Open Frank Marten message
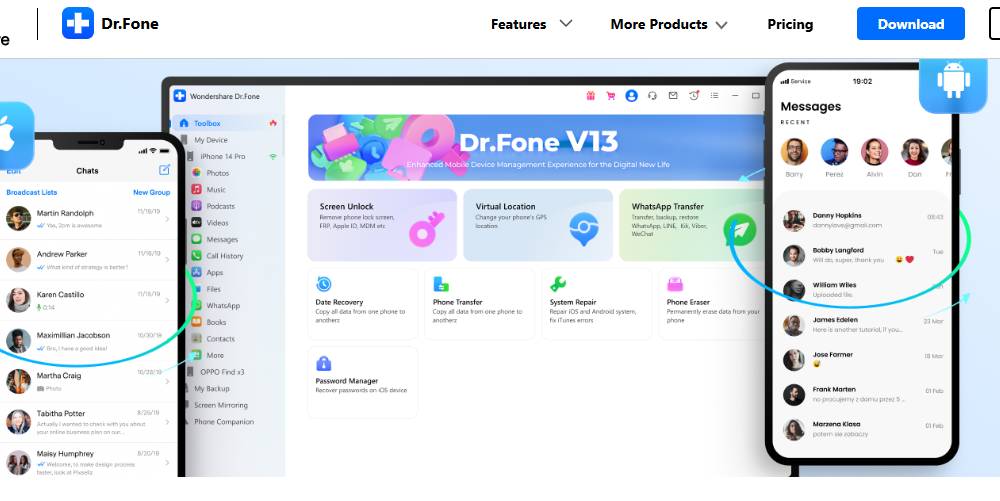 [x=864, y=395]
